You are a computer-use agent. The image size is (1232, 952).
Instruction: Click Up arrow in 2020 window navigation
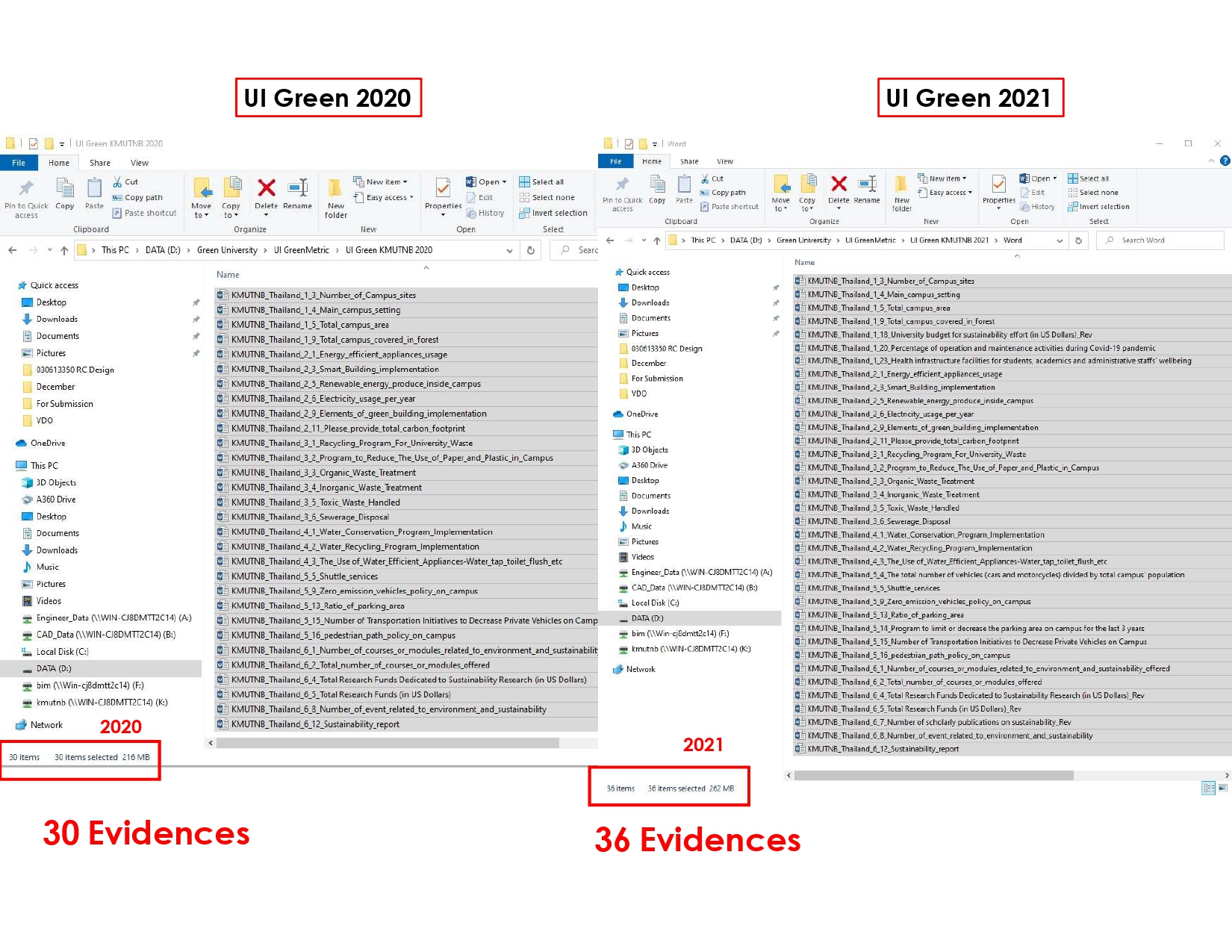coord(64,250)
